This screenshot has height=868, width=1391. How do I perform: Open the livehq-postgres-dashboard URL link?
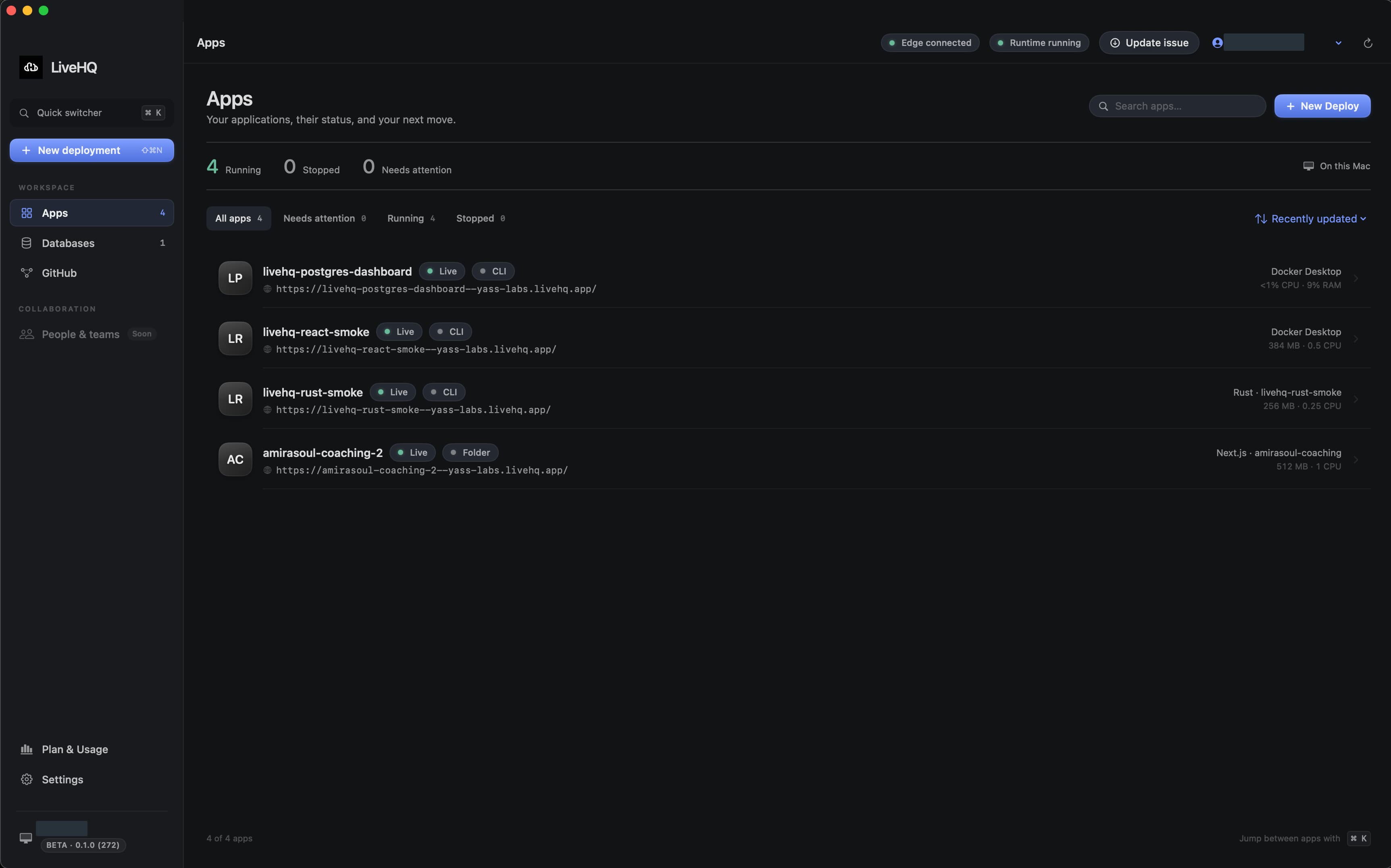click(x=436, y=289)
